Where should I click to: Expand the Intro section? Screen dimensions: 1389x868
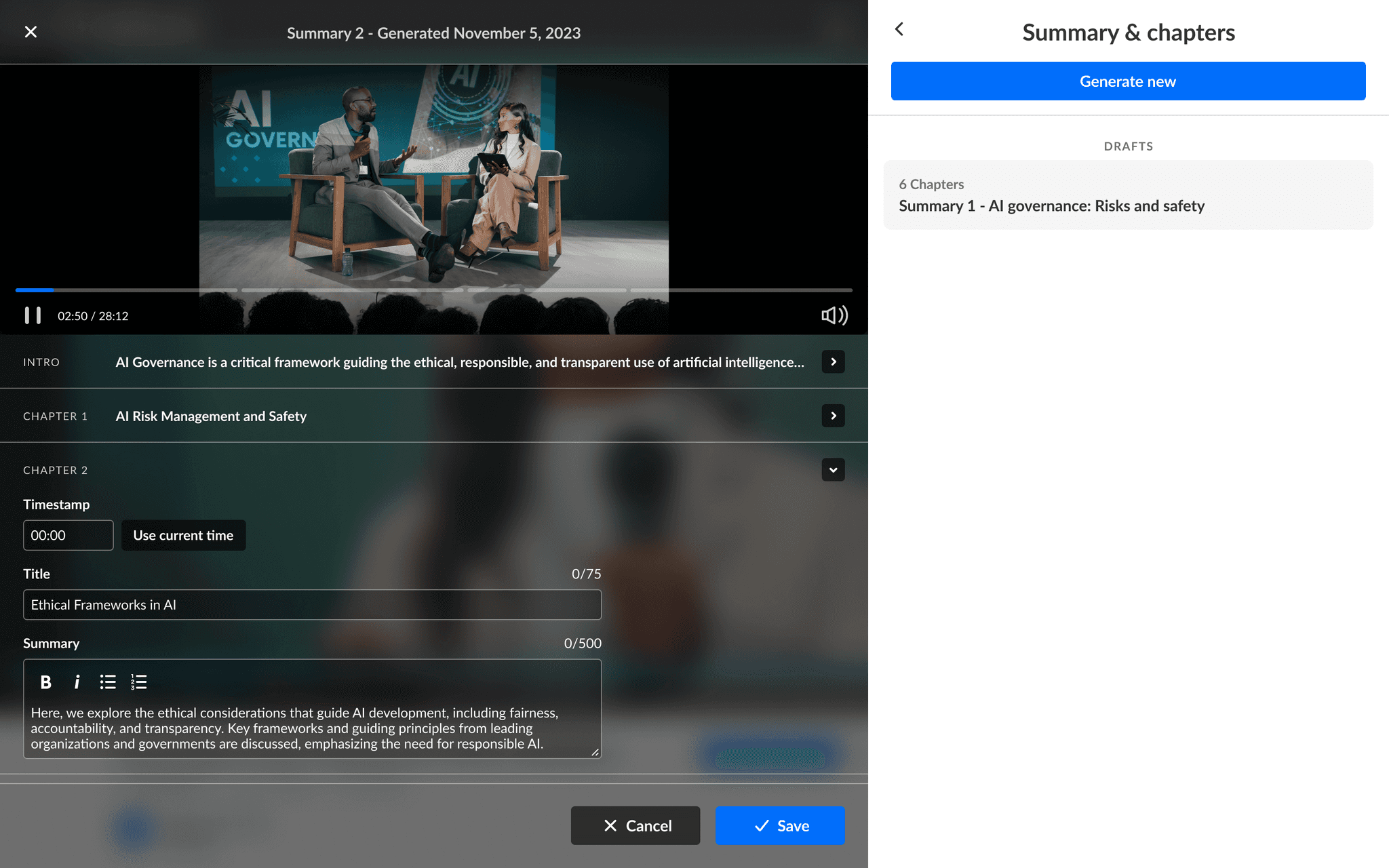(x=833, y=362)
